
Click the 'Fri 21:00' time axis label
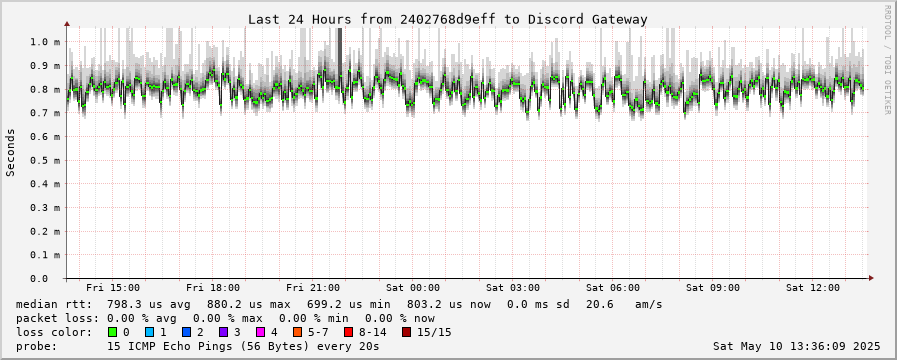pos(313,288)
